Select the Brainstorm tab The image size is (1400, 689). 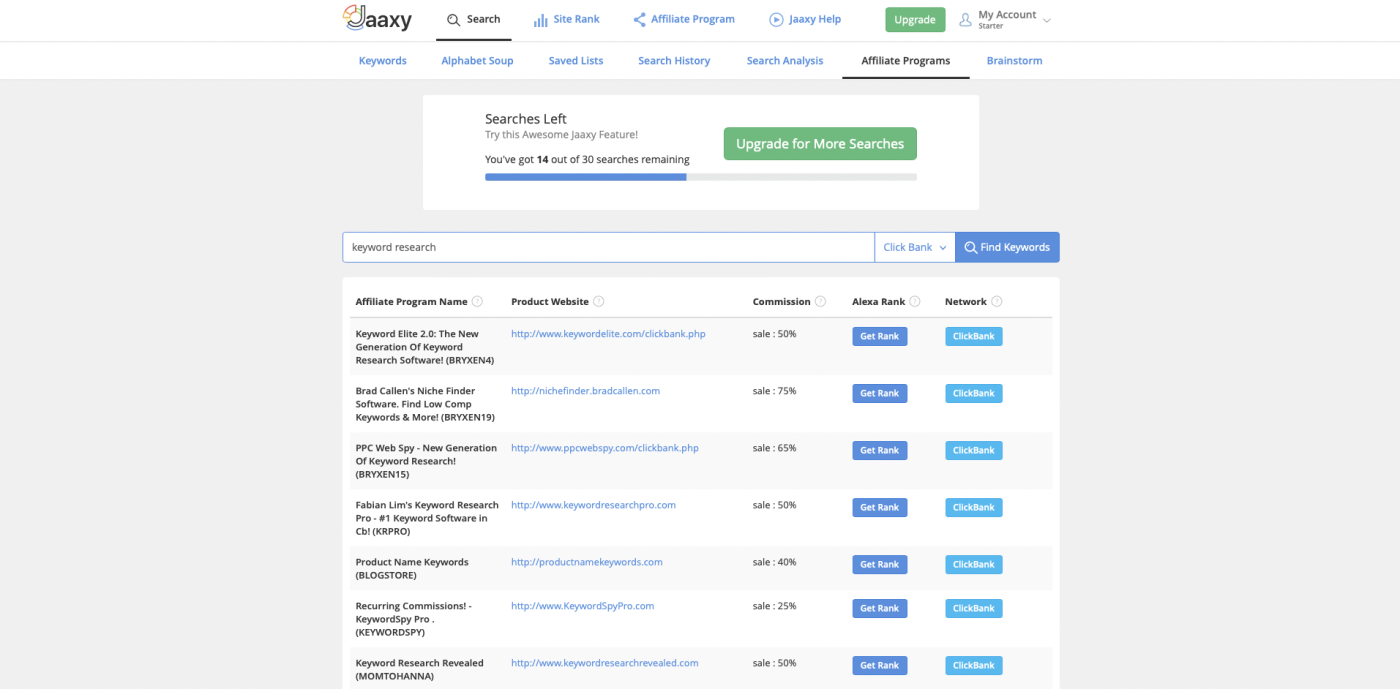click(x=1014, y=61)
